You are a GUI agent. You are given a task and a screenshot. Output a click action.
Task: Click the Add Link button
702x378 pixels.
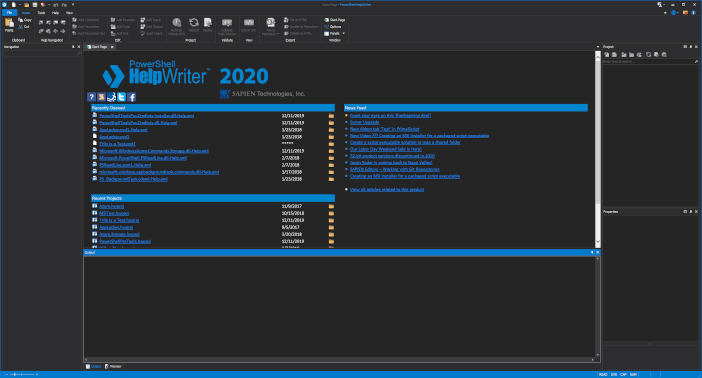click(x=120, y=34)
